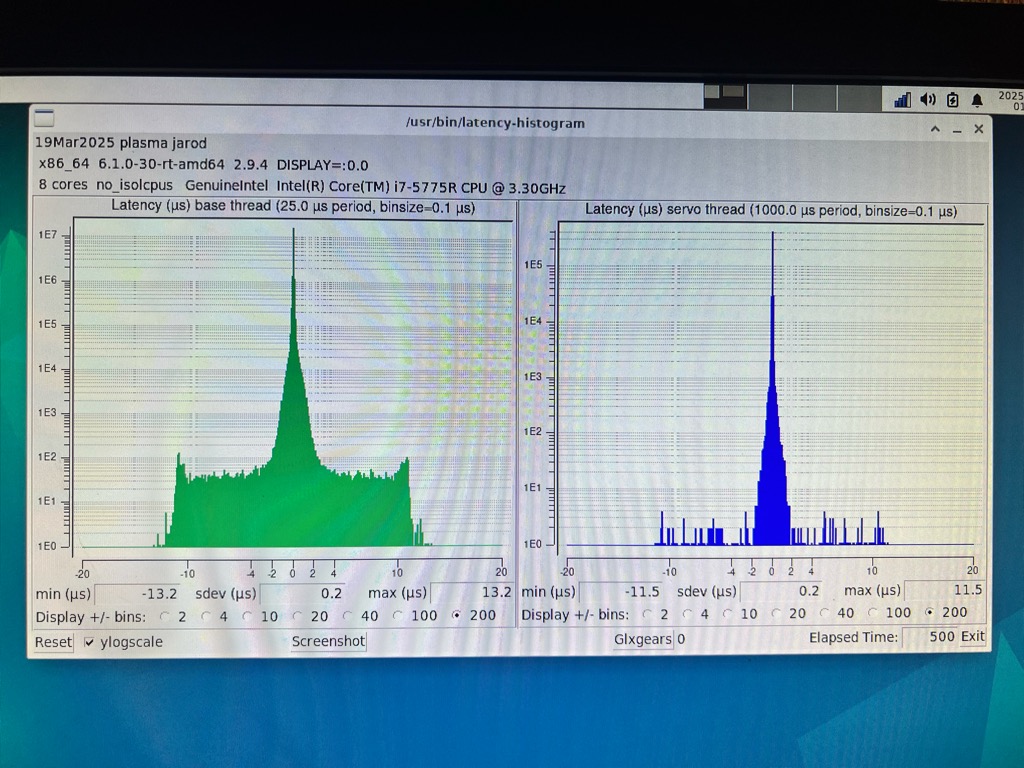Select base thread bins radio 100

tap(397, 615)
